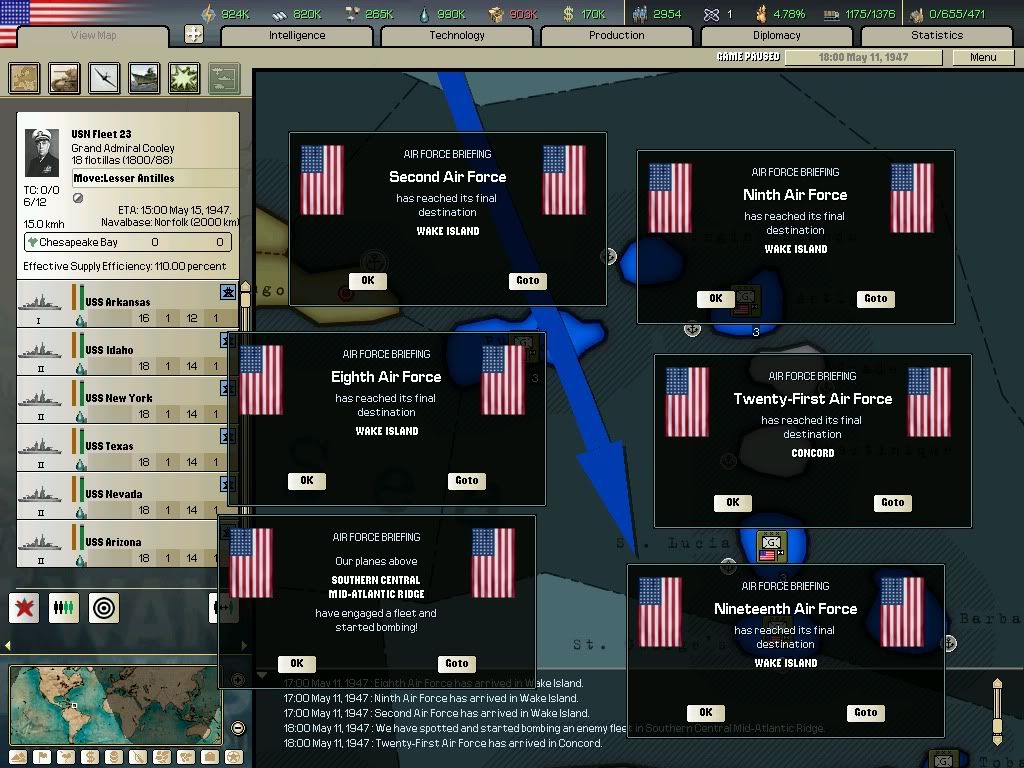Click Goto in Eighth Air Force briefing
This screenshot has height=768, width=1024.
click(x=467, y=481)
